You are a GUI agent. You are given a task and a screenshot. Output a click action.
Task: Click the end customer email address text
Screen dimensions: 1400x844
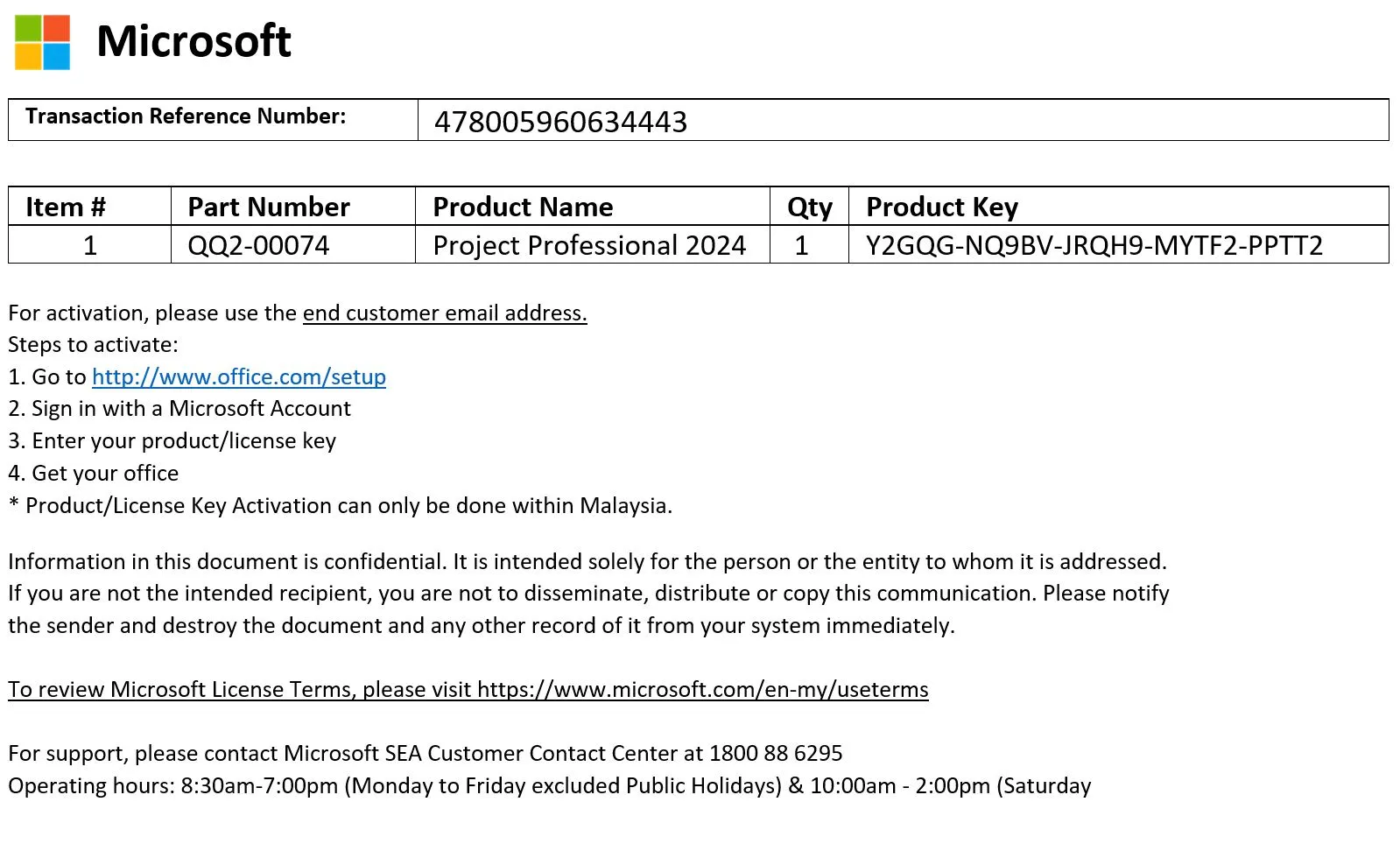click(445, 313)
